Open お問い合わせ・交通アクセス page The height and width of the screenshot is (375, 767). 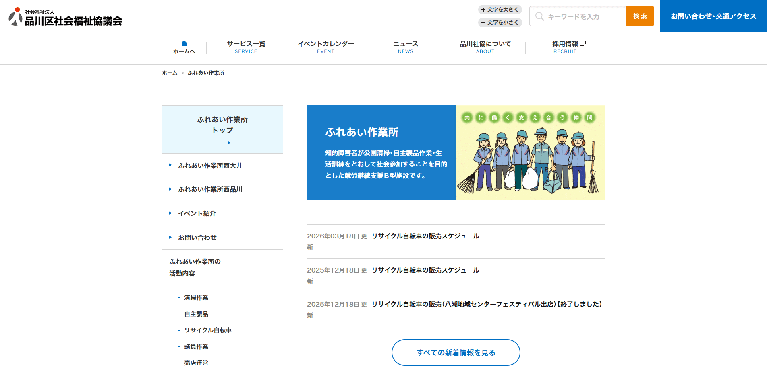point(713,16)
